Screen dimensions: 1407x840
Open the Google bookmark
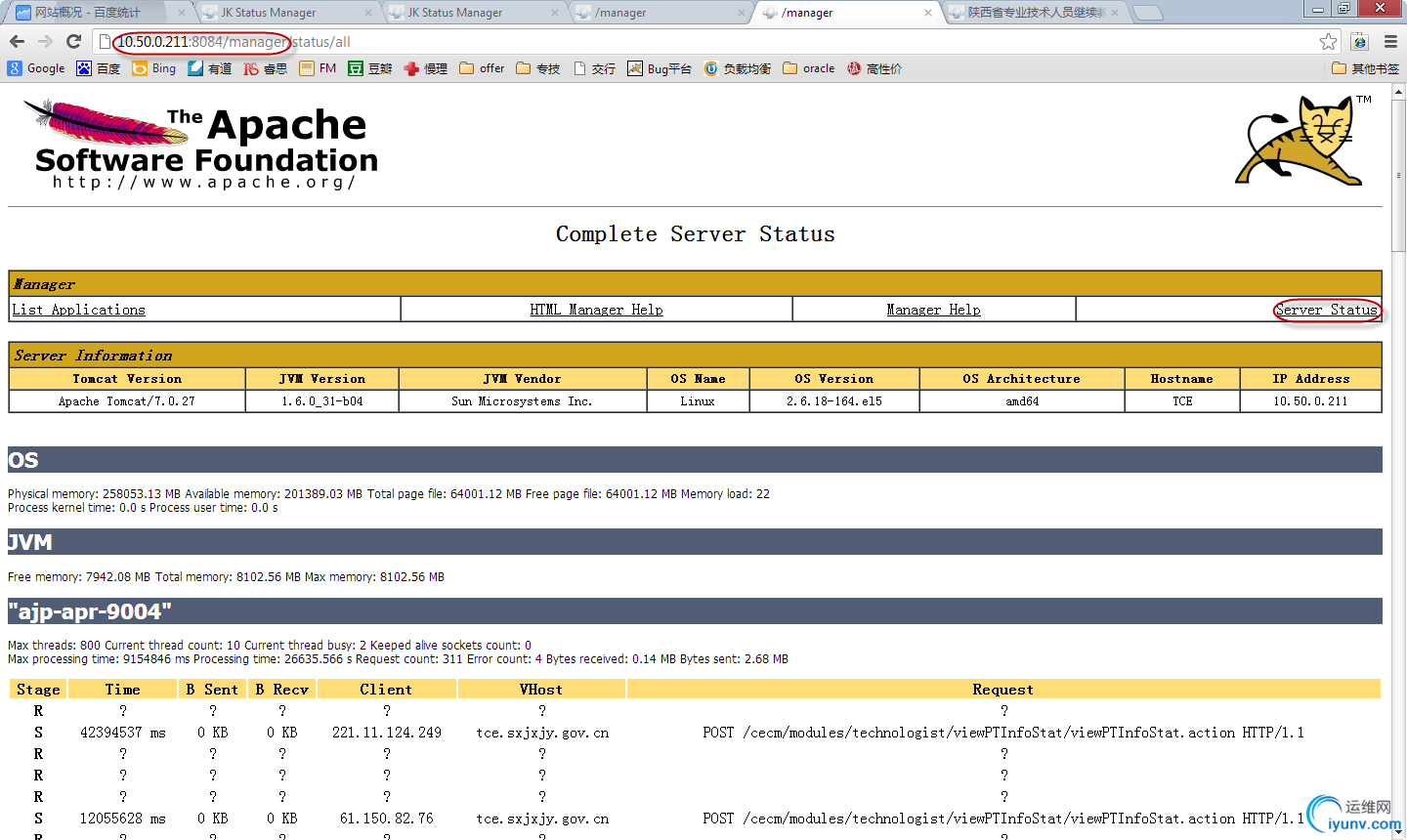coord(36,68)
